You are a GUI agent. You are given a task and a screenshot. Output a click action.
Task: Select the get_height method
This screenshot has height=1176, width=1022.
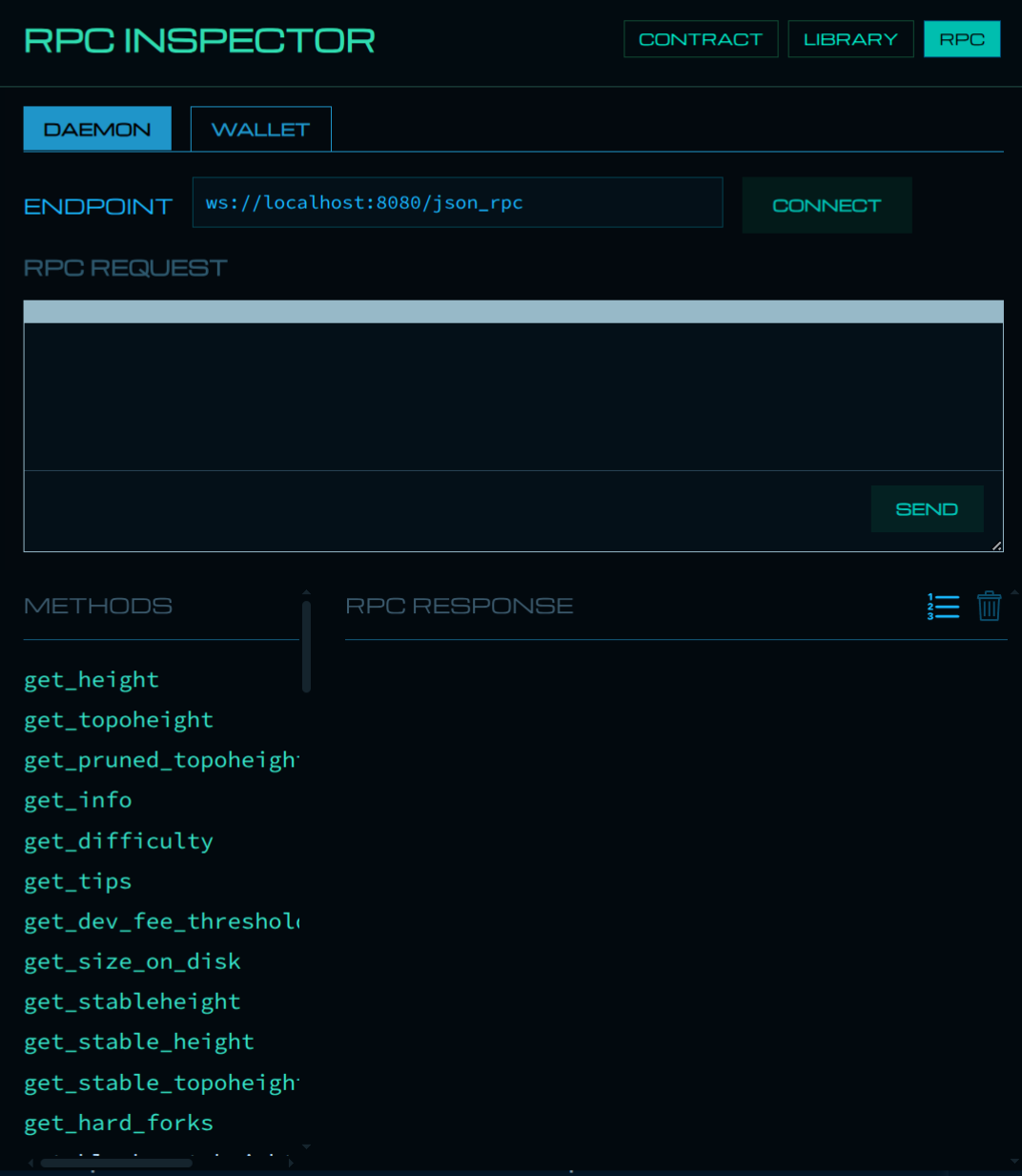(92, 680)
